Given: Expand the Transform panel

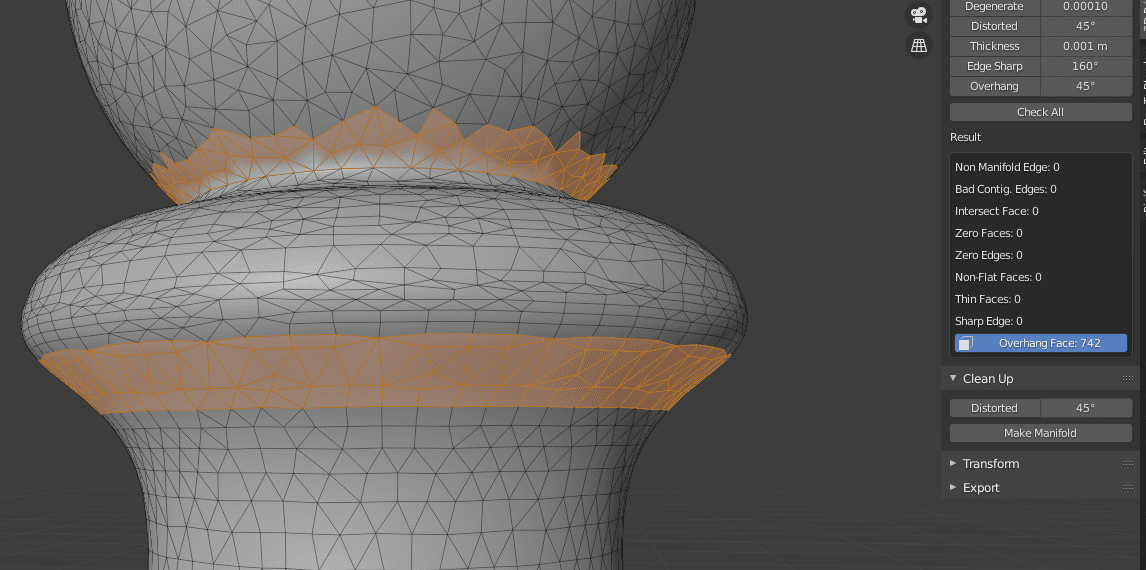Looking at the screenshot, I should pos(953,463).
